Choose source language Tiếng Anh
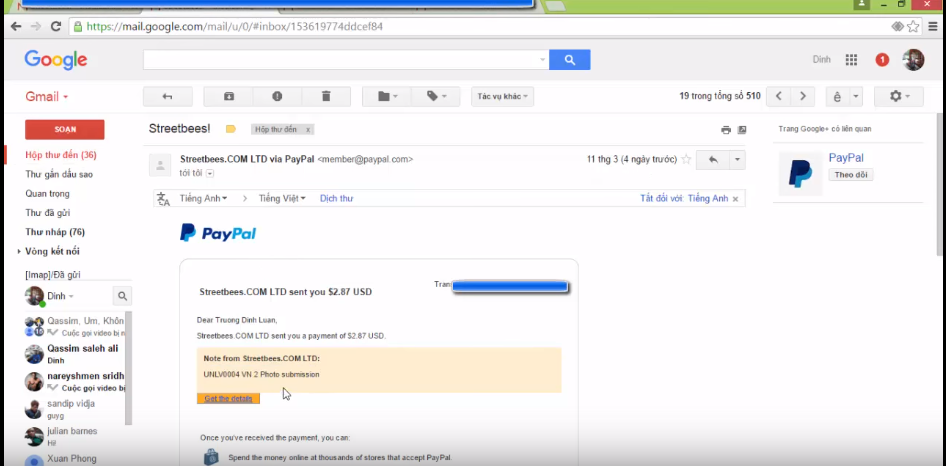 coord(203,198)
